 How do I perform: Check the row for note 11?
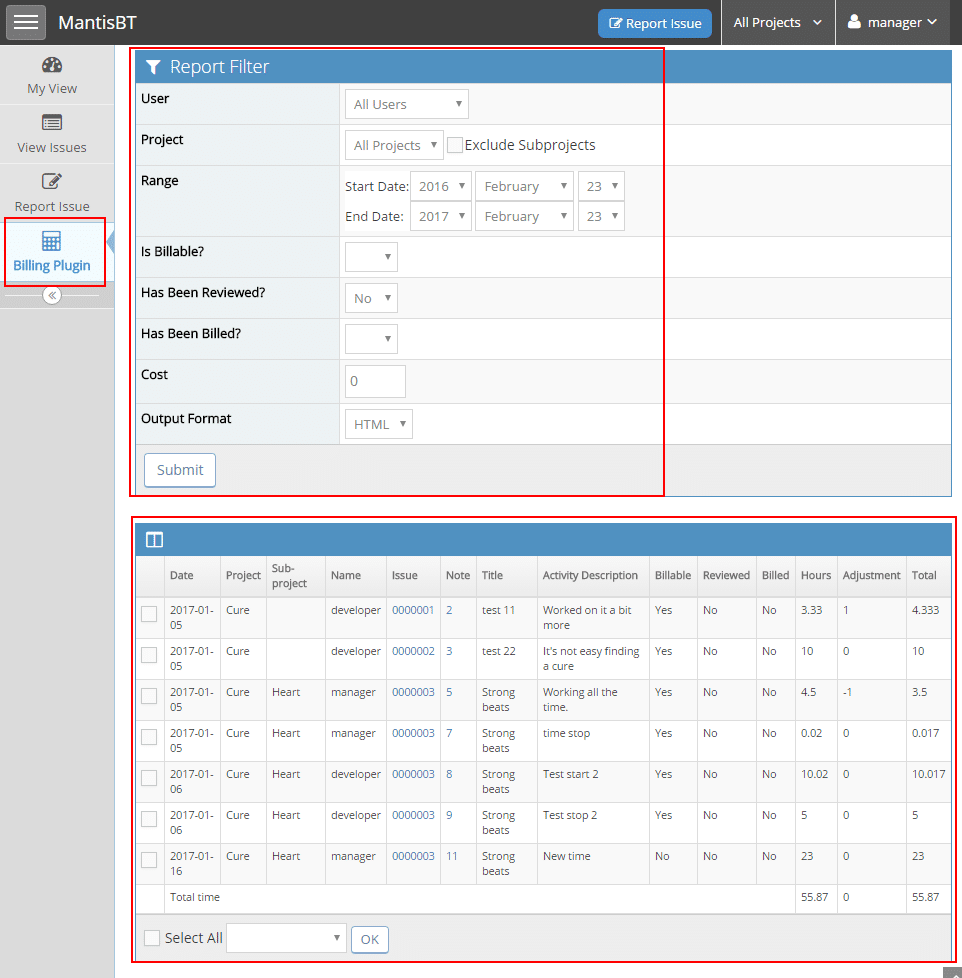pos(149,860)
